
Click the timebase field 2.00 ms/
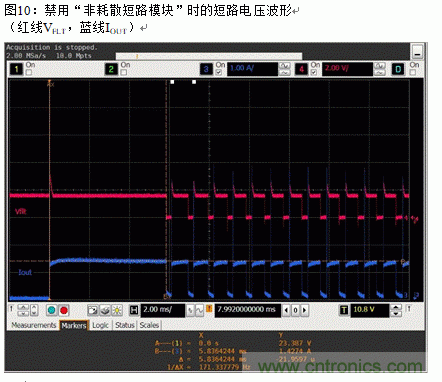click(x=163, y=310)
